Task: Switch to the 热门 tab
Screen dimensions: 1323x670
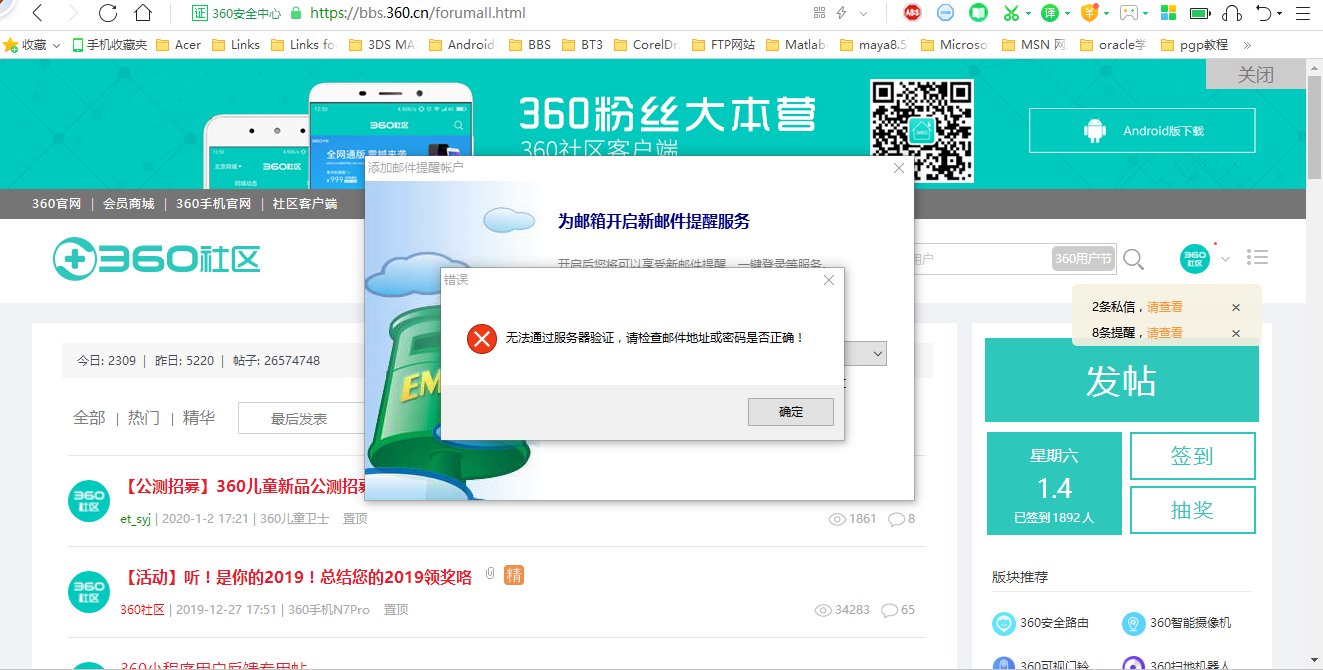Action: click(143, 418)
